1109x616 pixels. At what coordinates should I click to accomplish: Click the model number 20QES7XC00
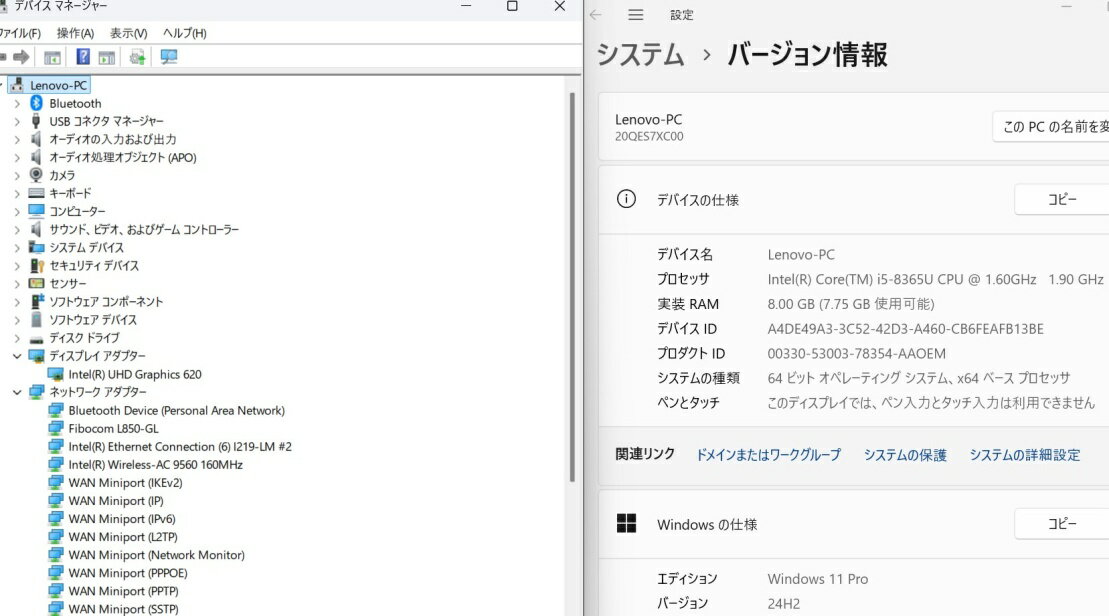(649, 136)
